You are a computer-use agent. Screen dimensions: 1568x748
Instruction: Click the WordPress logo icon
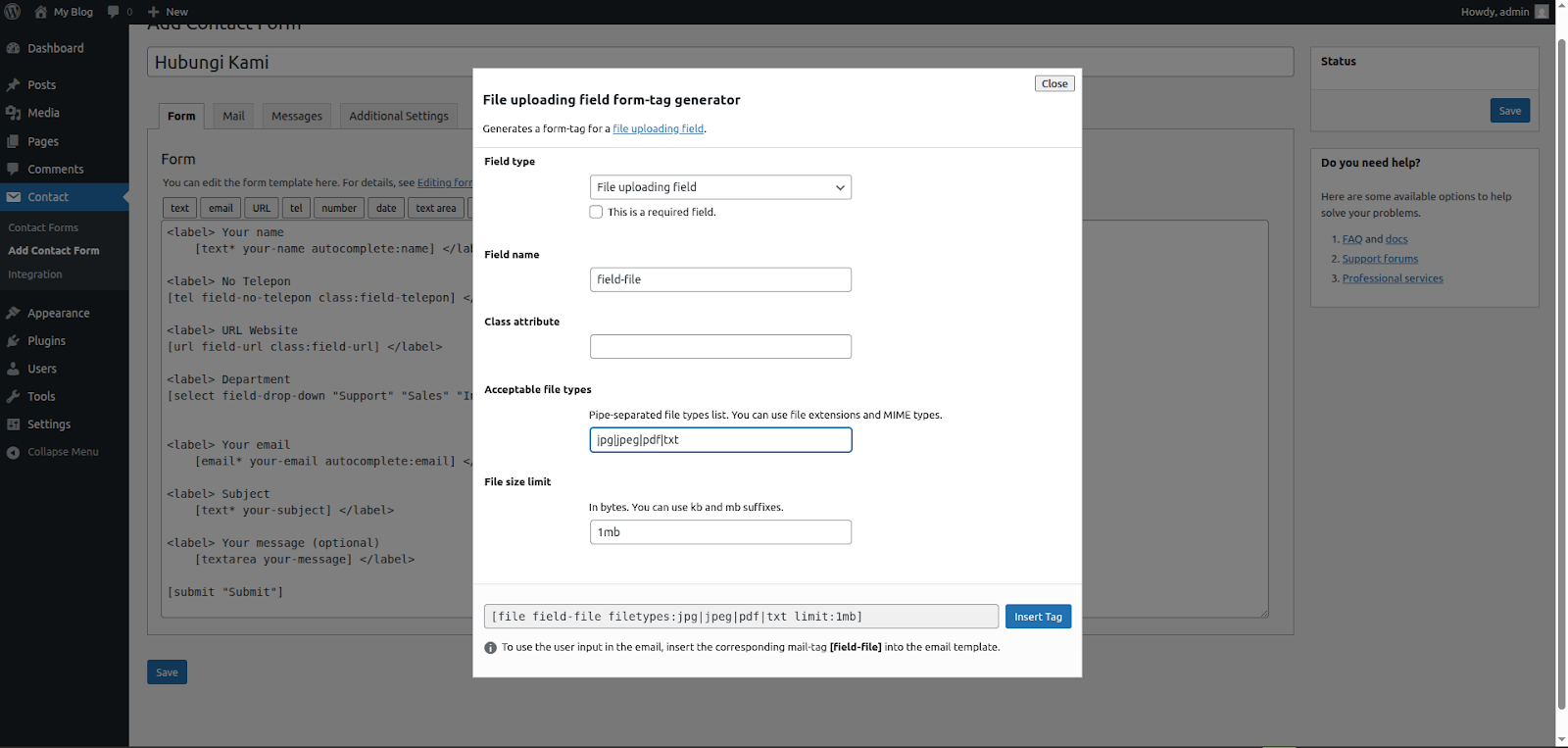(x=13, y=12)
